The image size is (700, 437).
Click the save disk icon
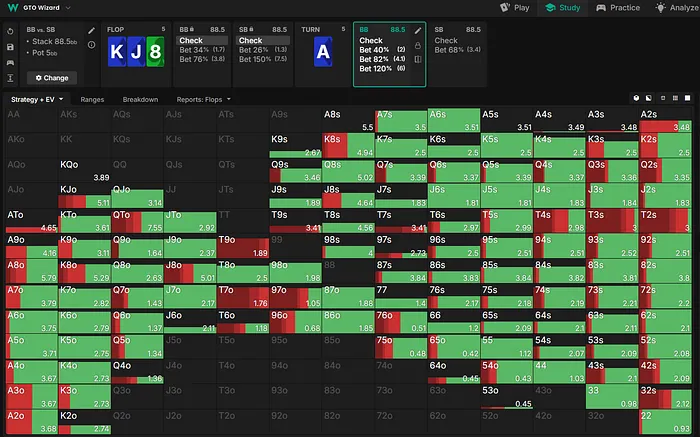pyautogui.click(x=9, y=46)
